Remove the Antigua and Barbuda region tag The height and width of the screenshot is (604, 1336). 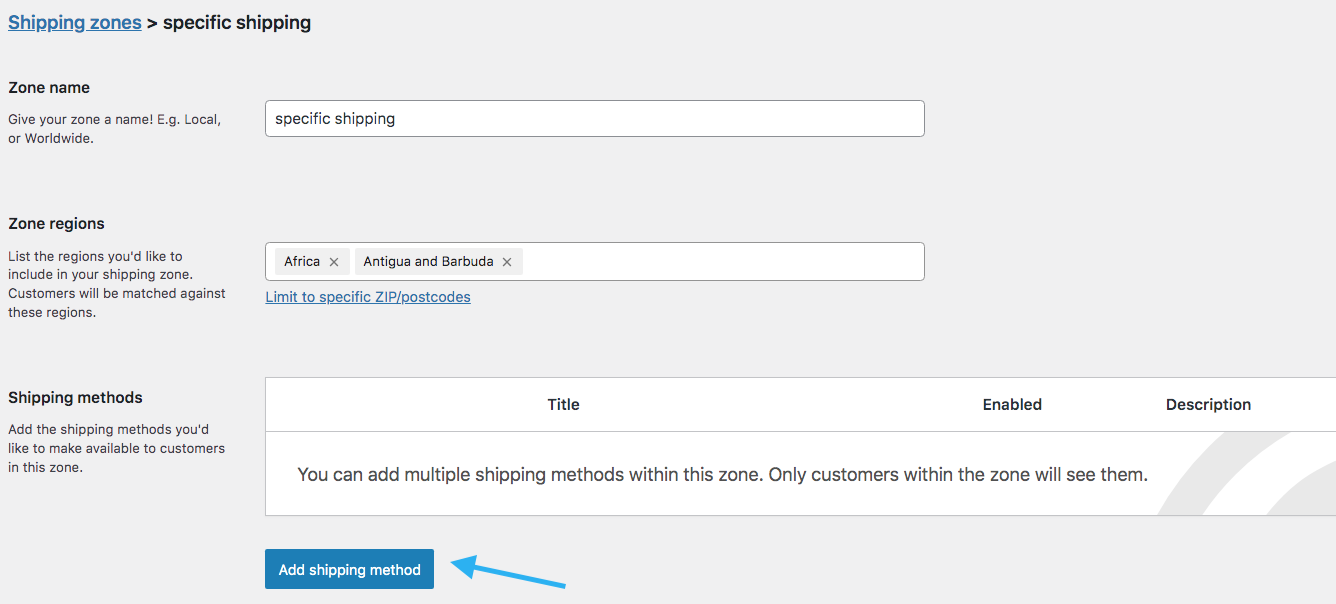507,262
